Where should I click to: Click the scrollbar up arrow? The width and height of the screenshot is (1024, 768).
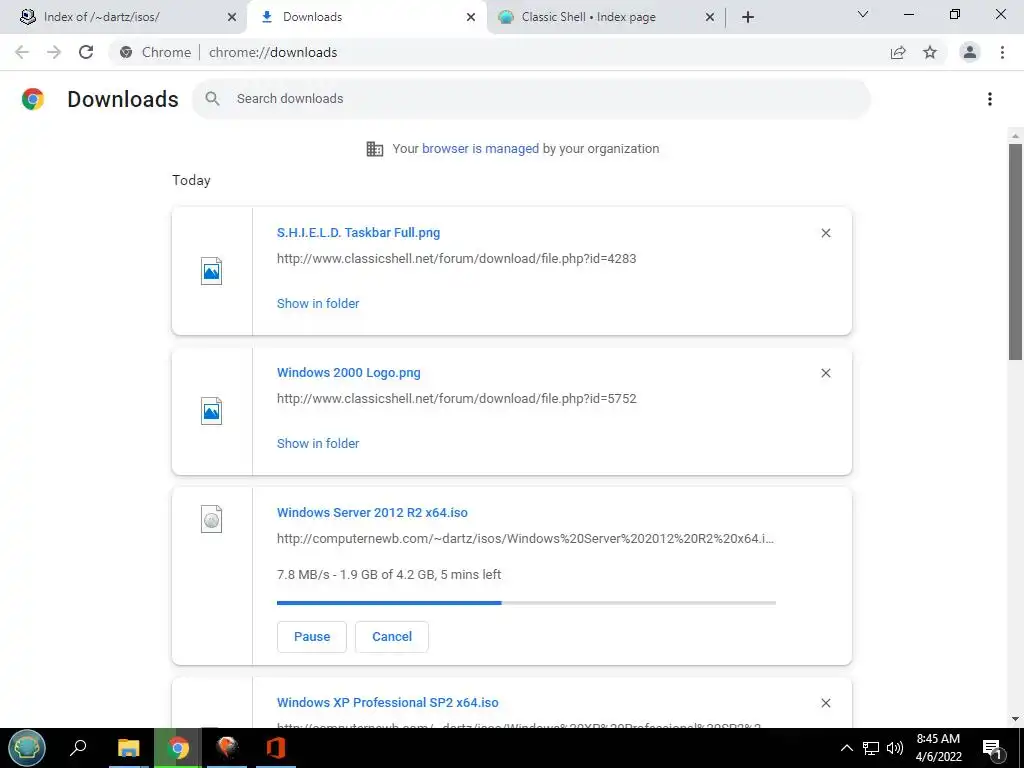1016,136
